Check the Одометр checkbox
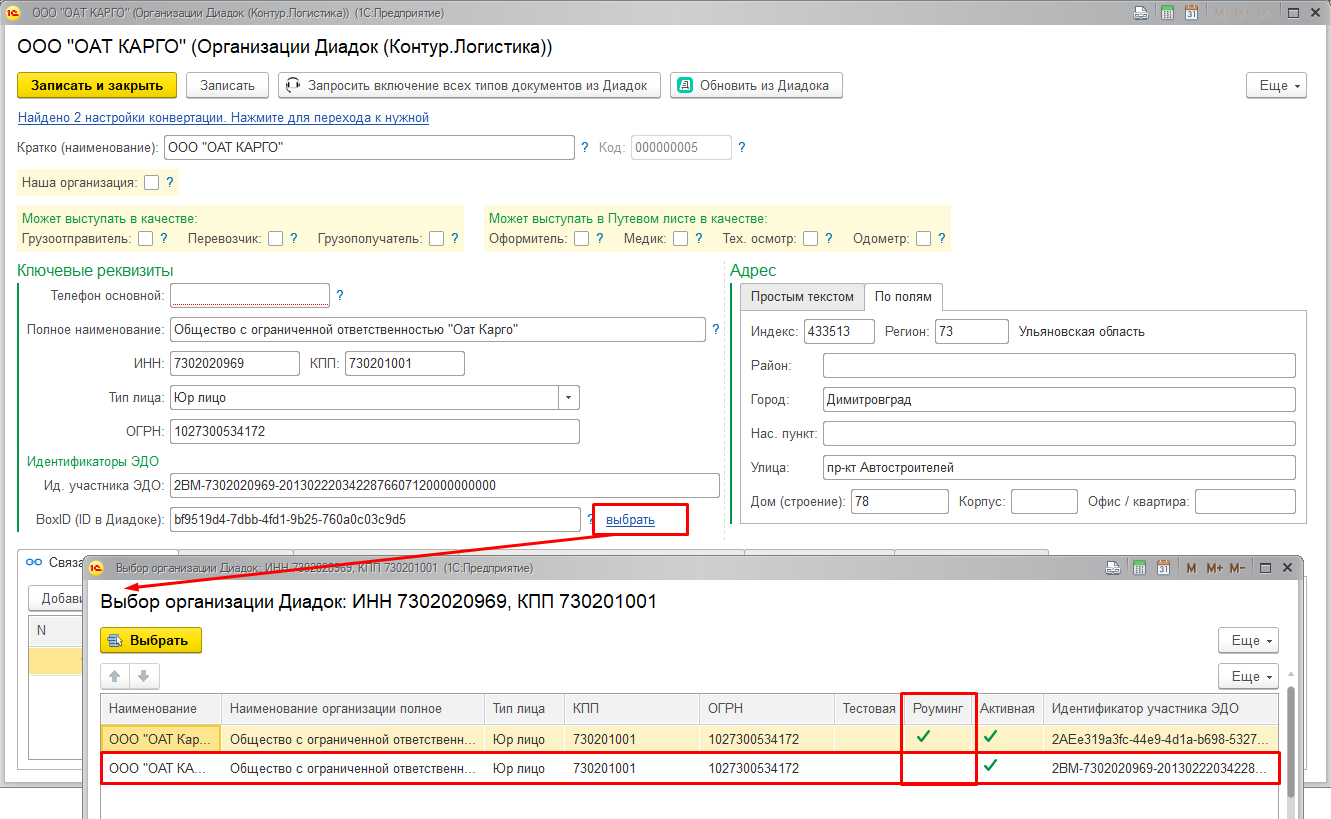Image resolution: width=1331 pixels, height=819 pixels. point(923,238)
